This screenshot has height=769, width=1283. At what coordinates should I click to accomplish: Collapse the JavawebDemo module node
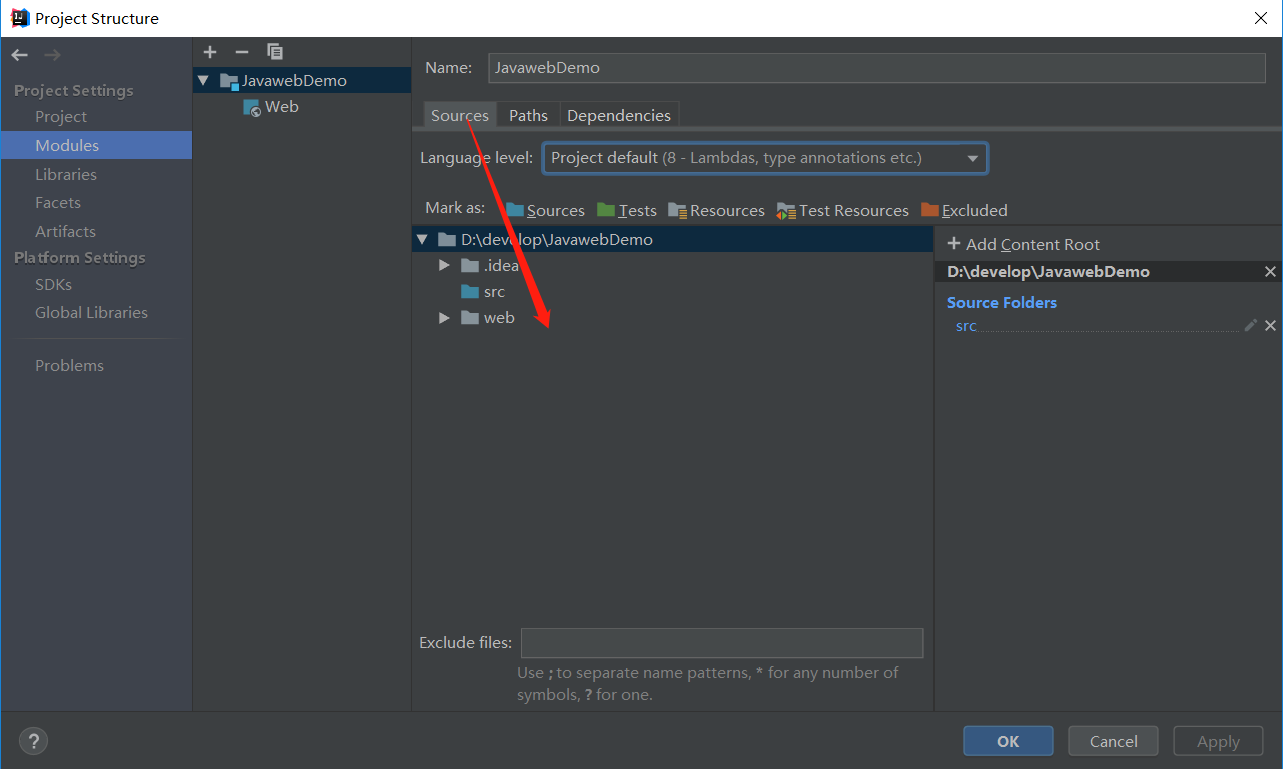click(x=204, y=80)
